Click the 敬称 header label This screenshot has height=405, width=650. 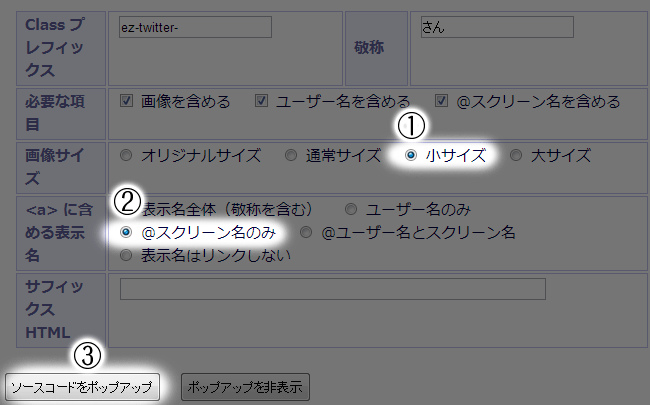[x=369, y=48]
